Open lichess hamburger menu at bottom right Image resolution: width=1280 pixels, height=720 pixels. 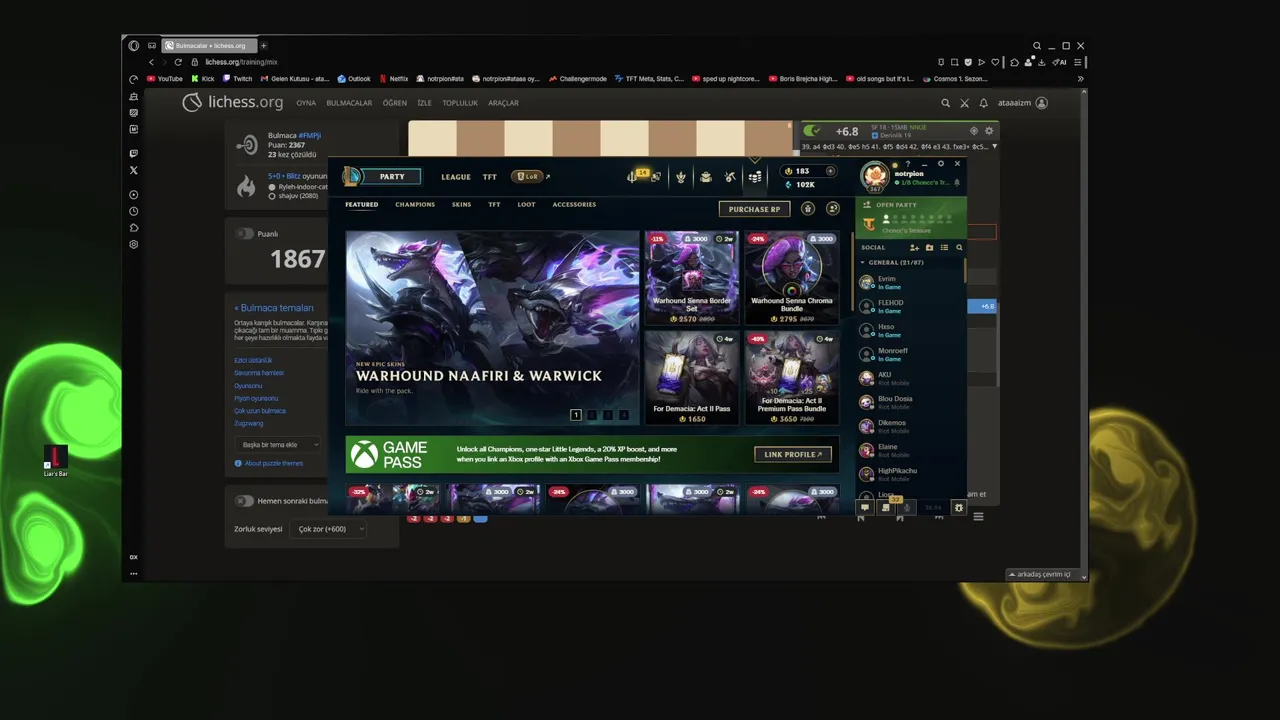(x=978, y=517)
